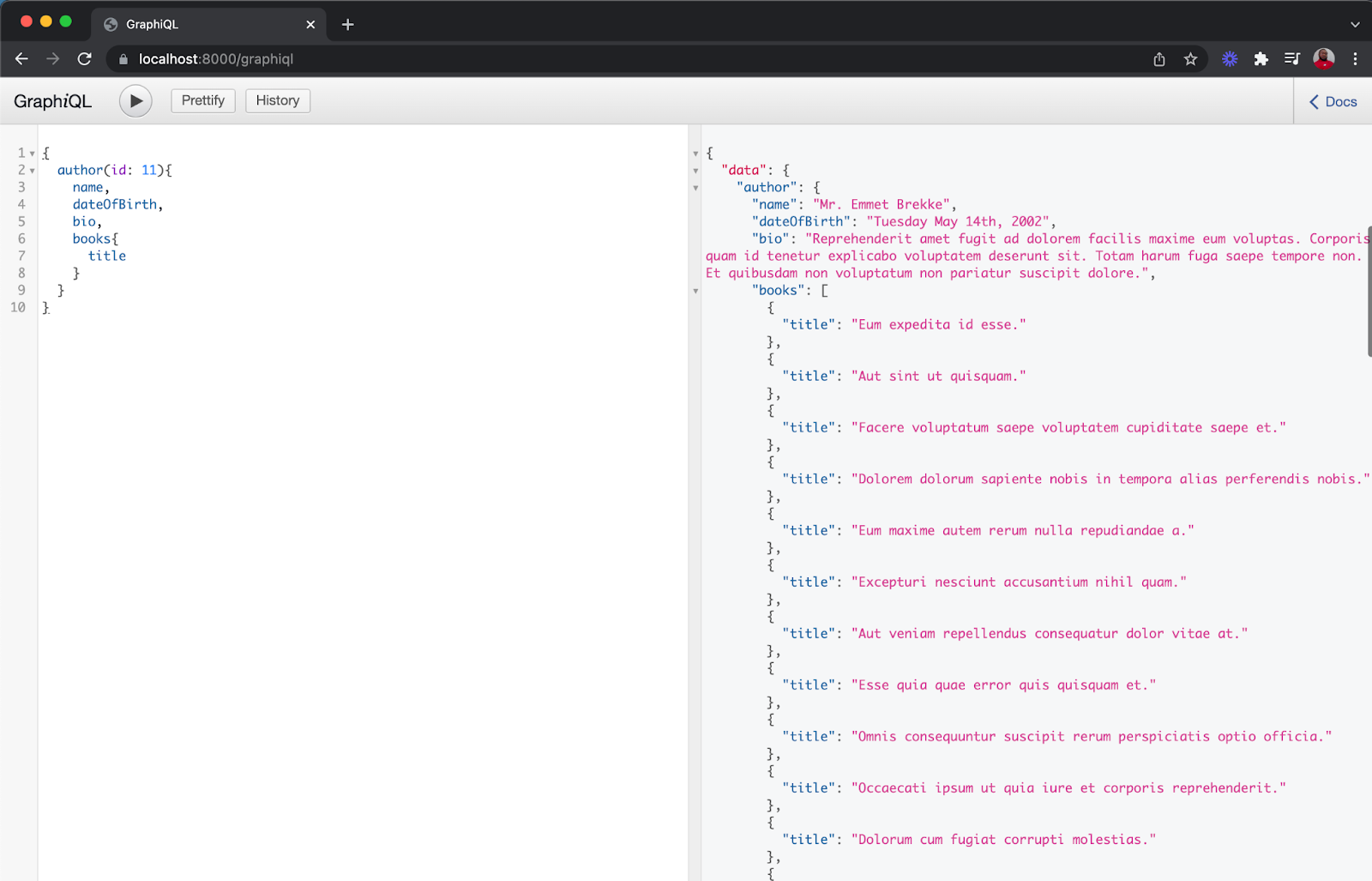
Task: Bookmark this page with star icon
Action: (1190, 59)
